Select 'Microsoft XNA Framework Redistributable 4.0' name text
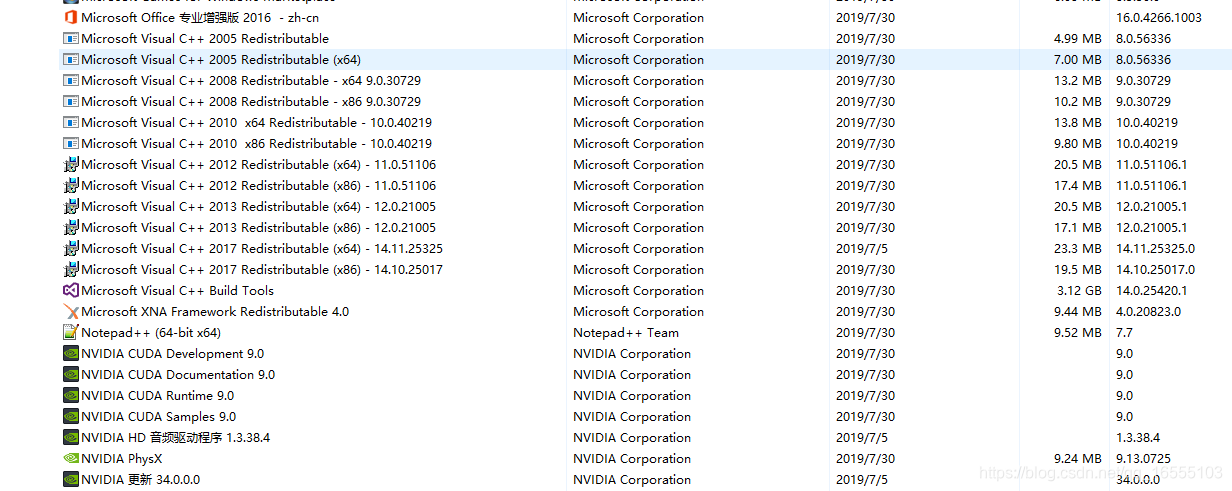The width and height of the screenshot is (1232, 491). [x=215, y=312]
